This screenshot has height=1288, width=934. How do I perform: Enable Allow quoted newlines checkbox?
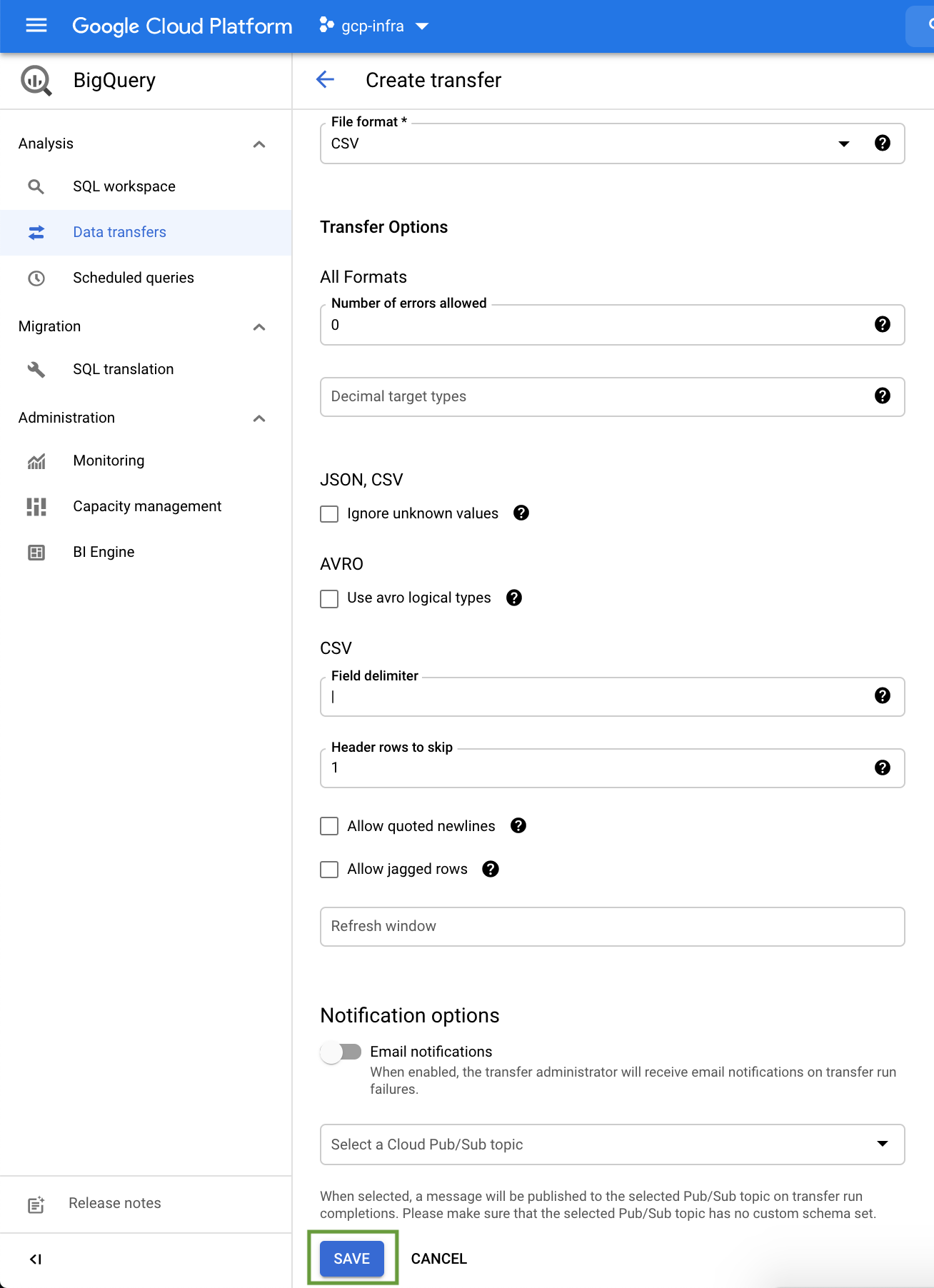pos(329,826)
